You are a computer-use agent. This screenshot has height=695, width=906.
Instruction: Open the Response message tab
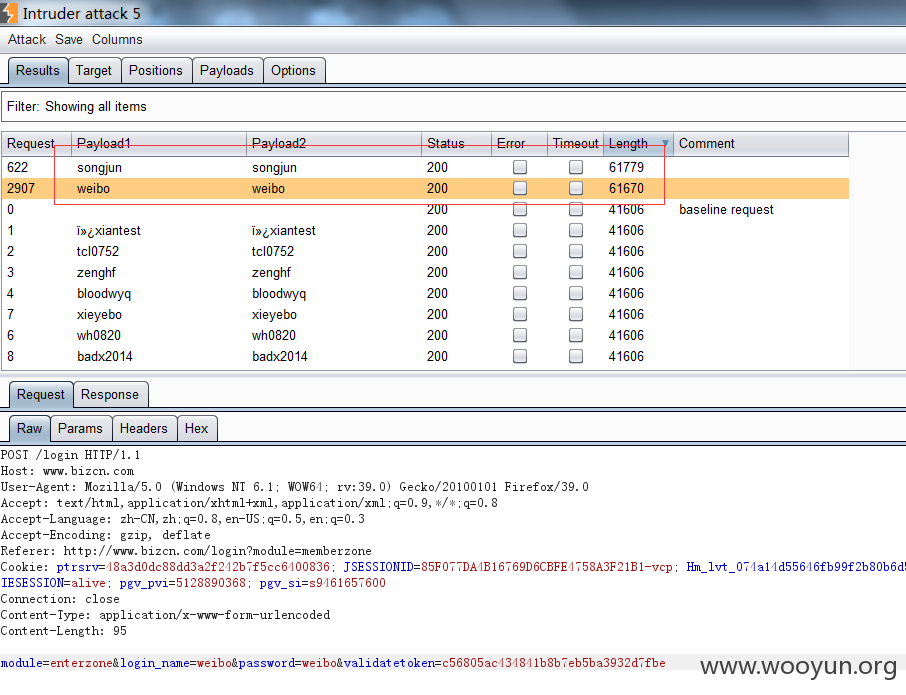(110, 395)
